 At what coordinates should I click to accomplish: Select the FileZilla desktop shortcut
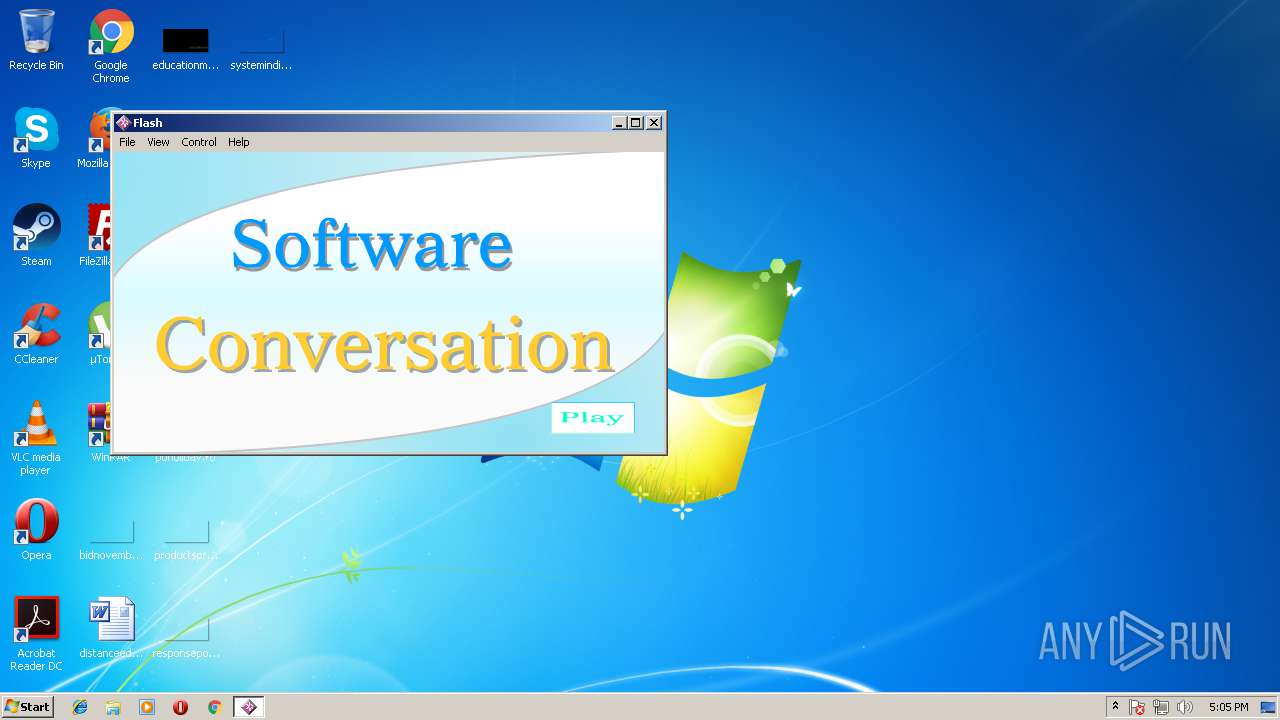pyautogui.click(x=96, y=236)
